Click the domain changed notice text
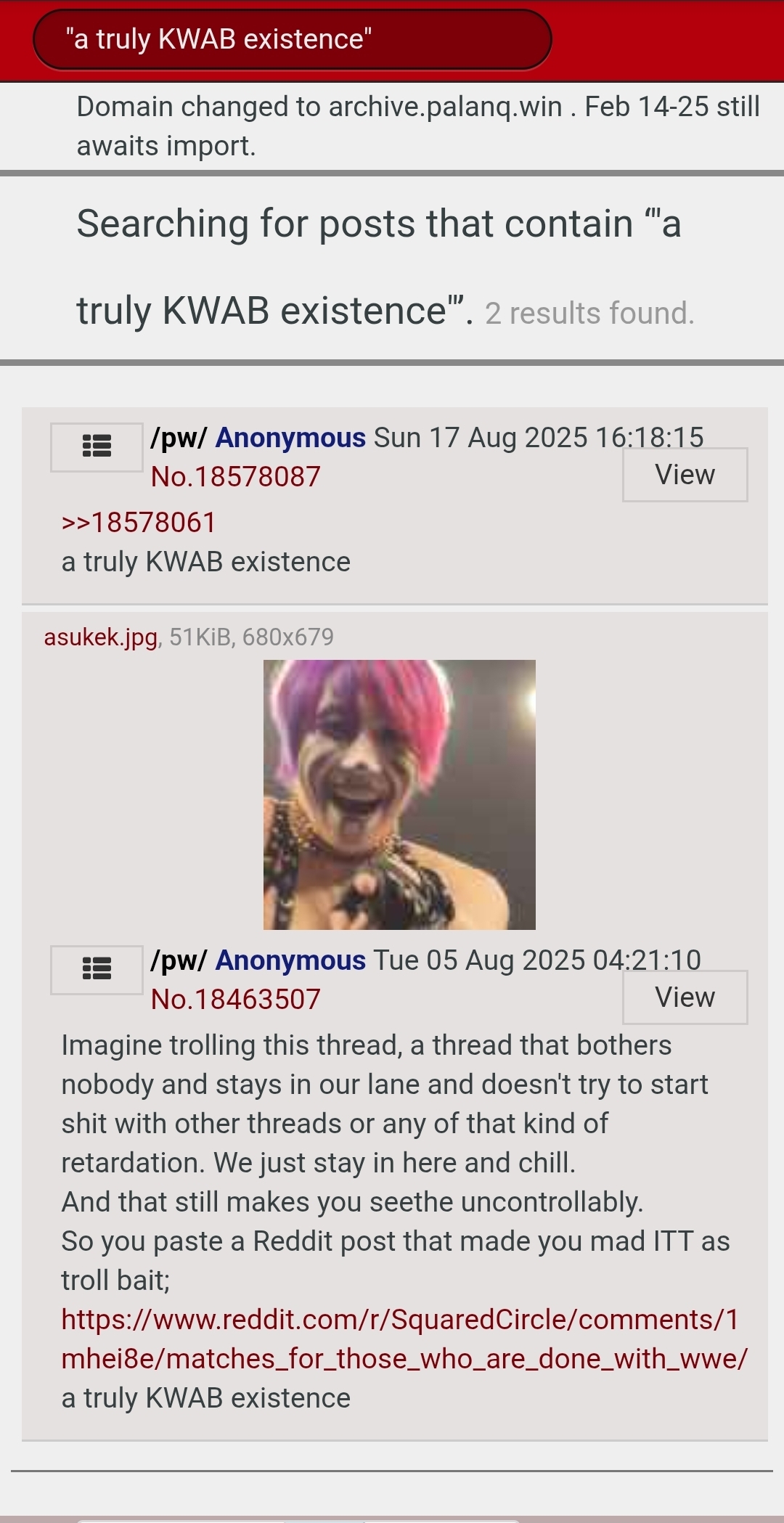 pos(418,126)
